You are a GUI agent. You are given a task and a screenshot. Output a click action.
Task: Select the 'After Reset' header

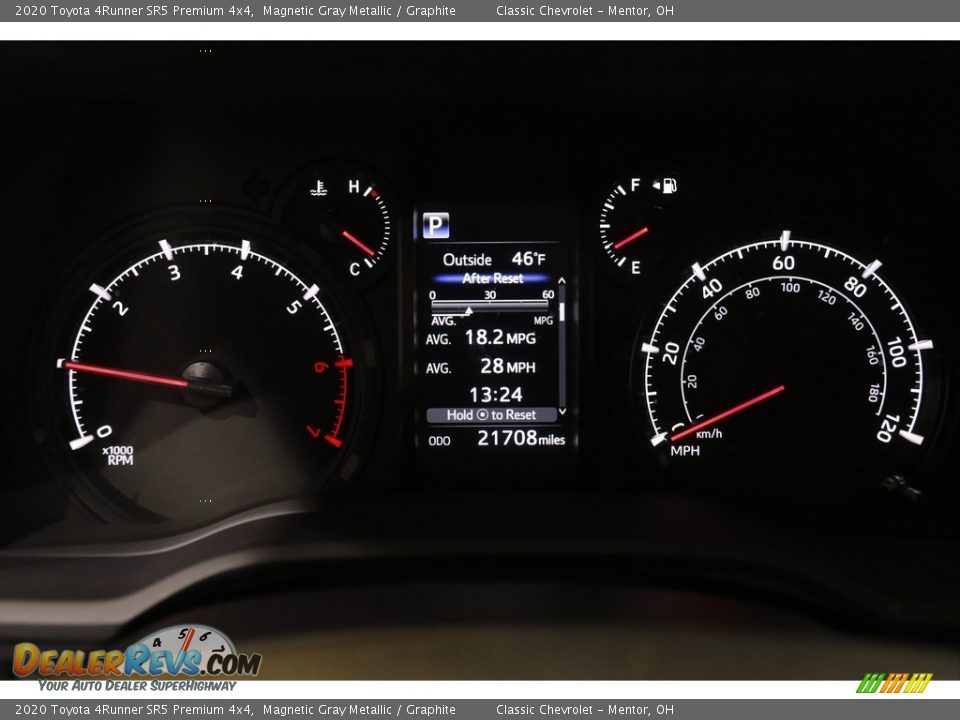coord(492,279)
